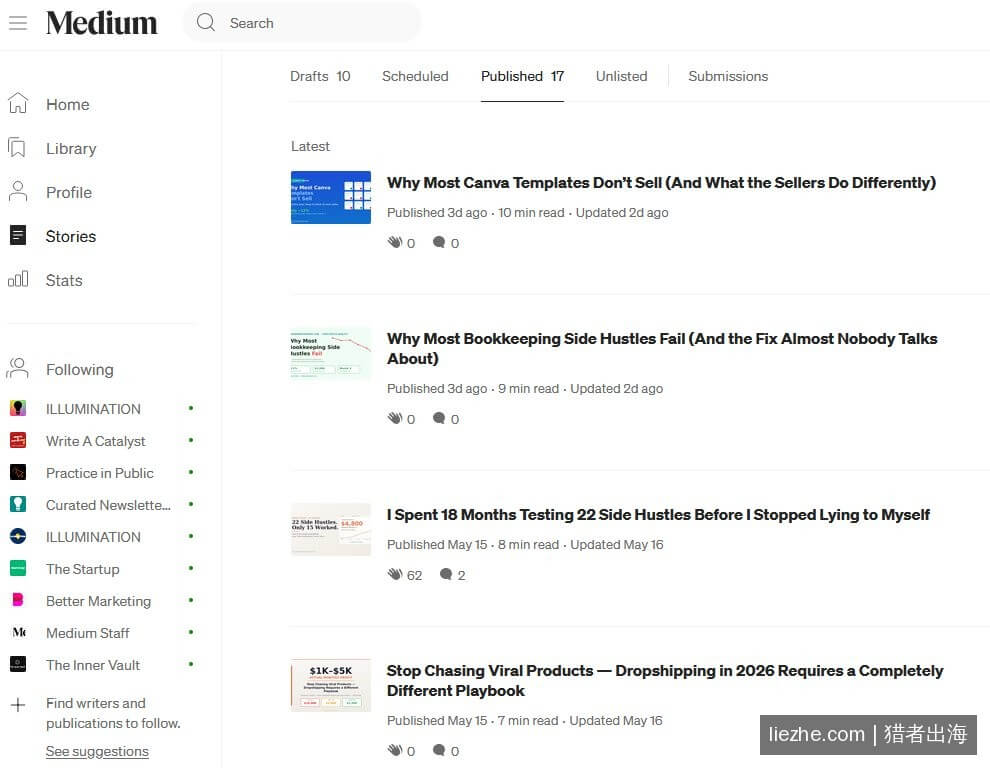This screenshot has height=768, width=990.
Task: Focus the Search input field
Action: tap(302, 23)
